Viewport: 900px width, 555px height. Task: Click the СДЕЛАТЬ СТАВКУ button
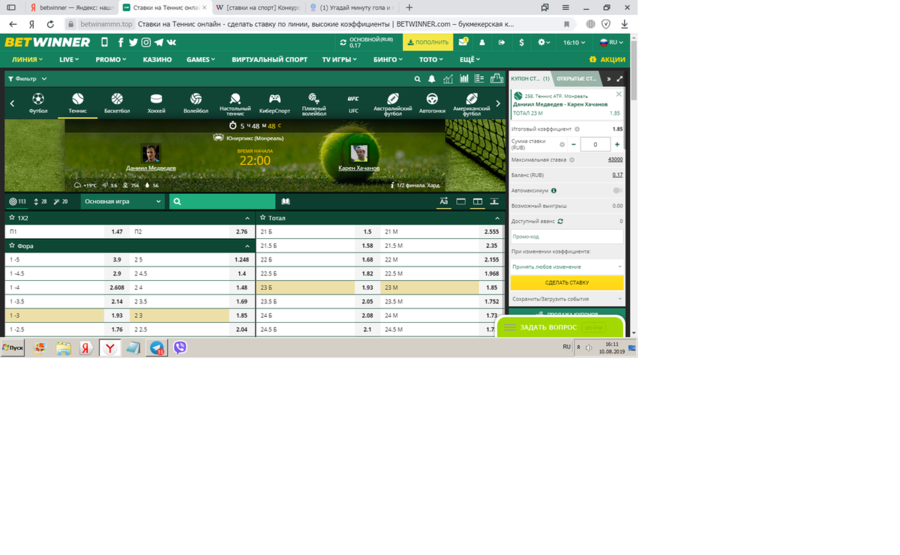click(566, 283)
